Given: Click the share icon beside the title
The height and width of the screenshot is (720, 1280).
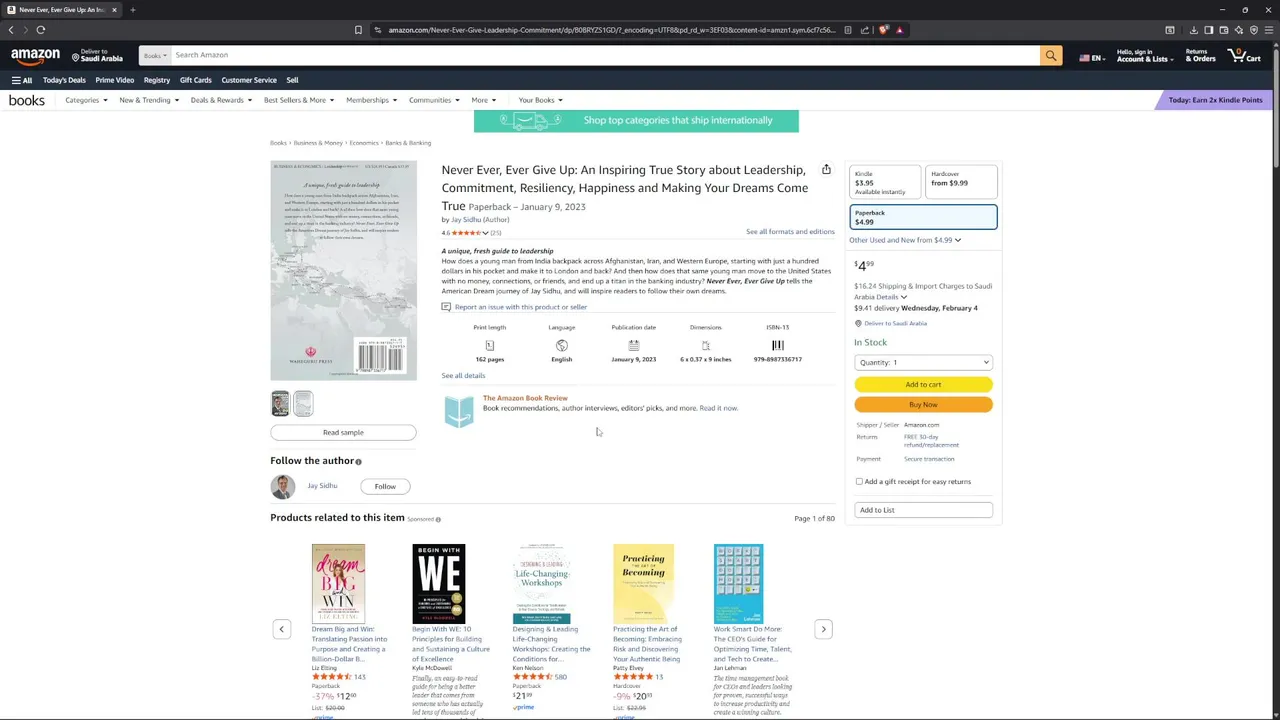Looking at the screenshot, I should (826, 170).
